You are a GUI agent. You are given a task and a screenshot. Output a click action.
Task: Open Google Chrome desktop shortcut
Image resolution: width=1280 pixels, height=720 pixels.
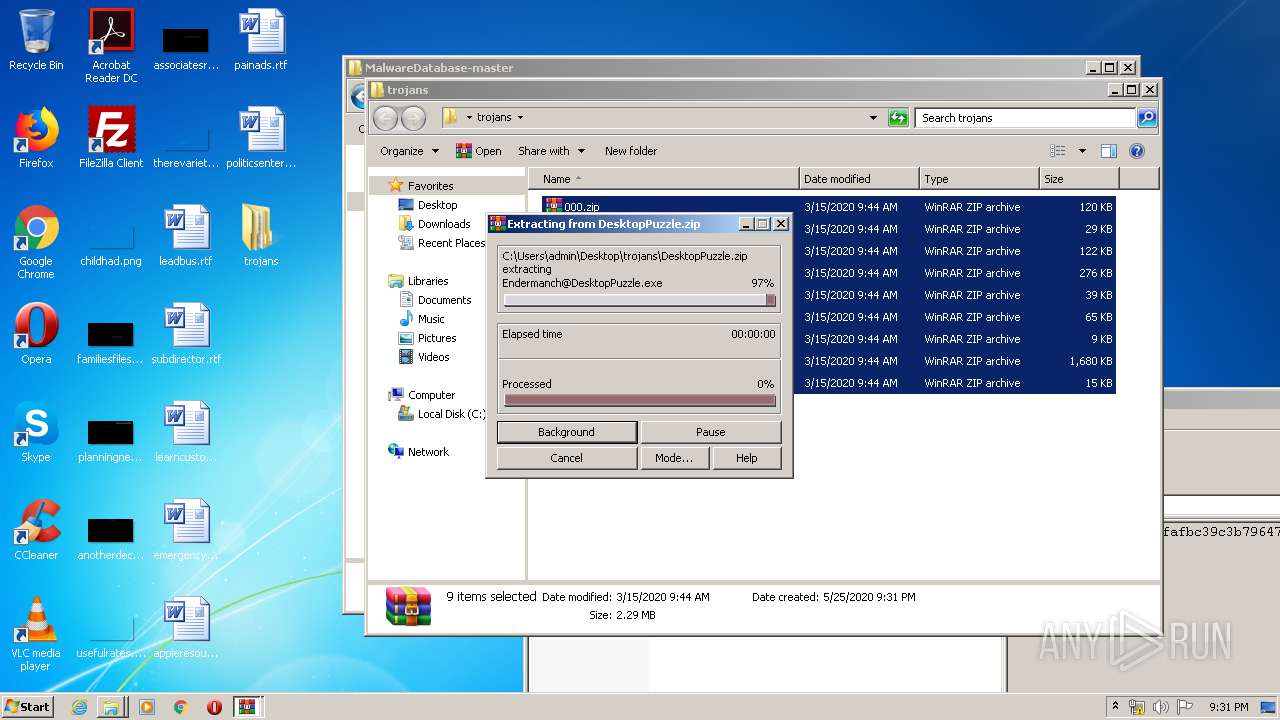tap(36, 242)
